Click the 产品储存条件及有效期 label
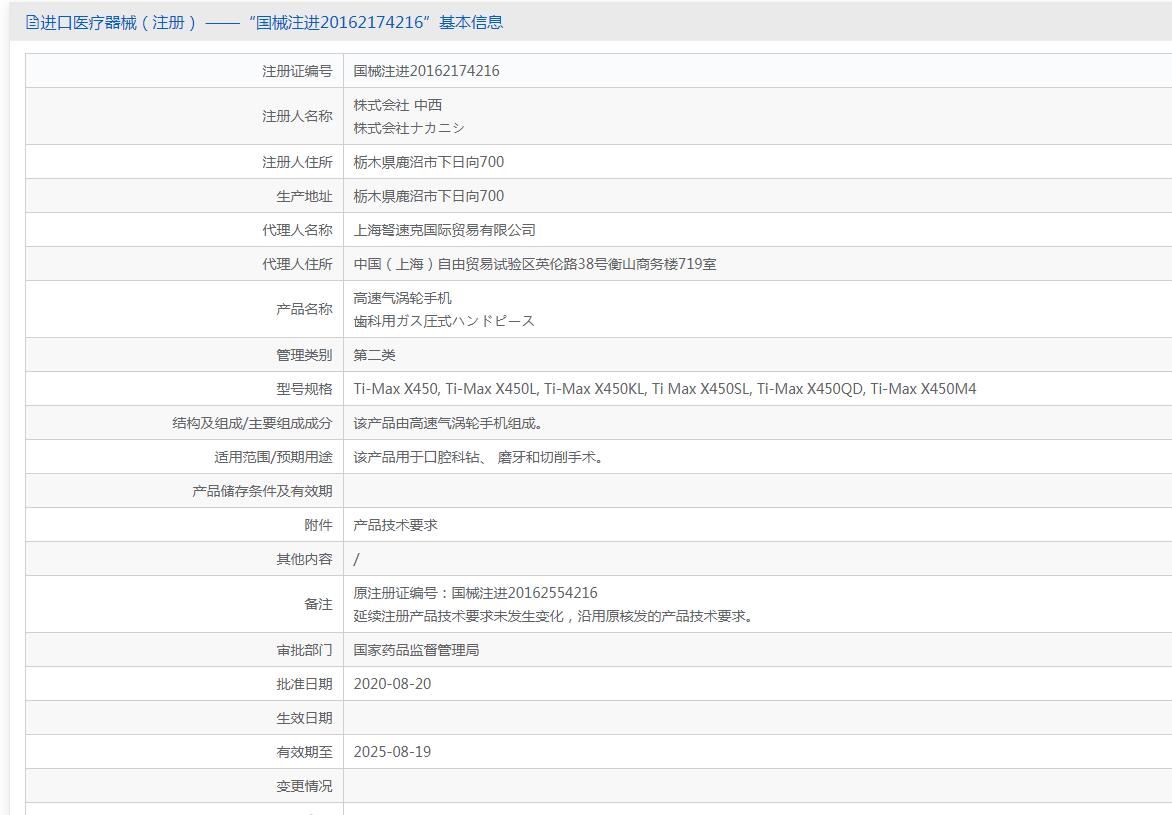The height and width of the screenshot is (815, 1172). (262, 491)
